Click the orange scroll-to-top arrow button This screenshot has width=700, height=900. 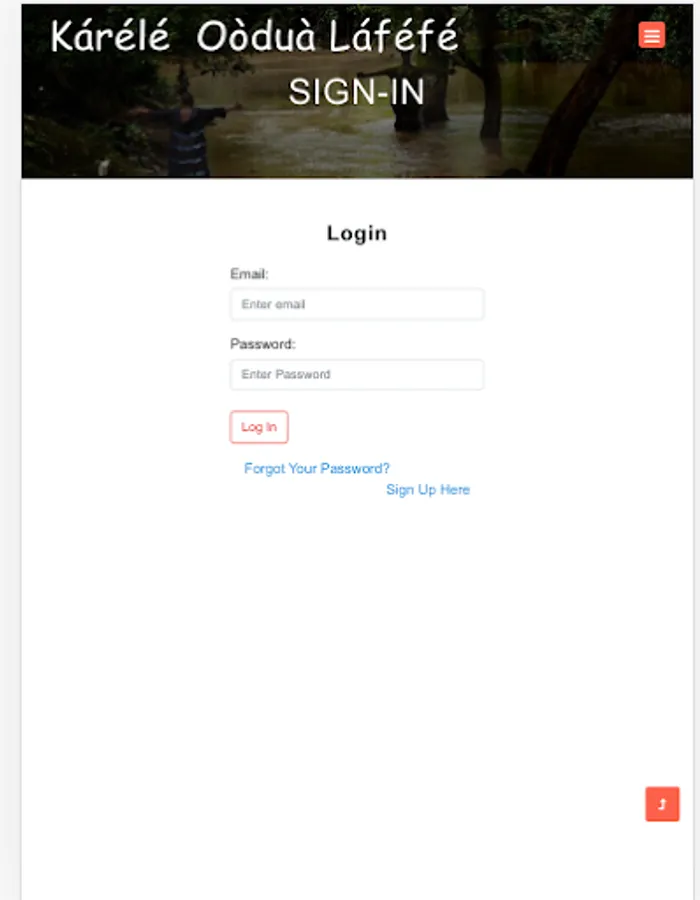[662, 804]
